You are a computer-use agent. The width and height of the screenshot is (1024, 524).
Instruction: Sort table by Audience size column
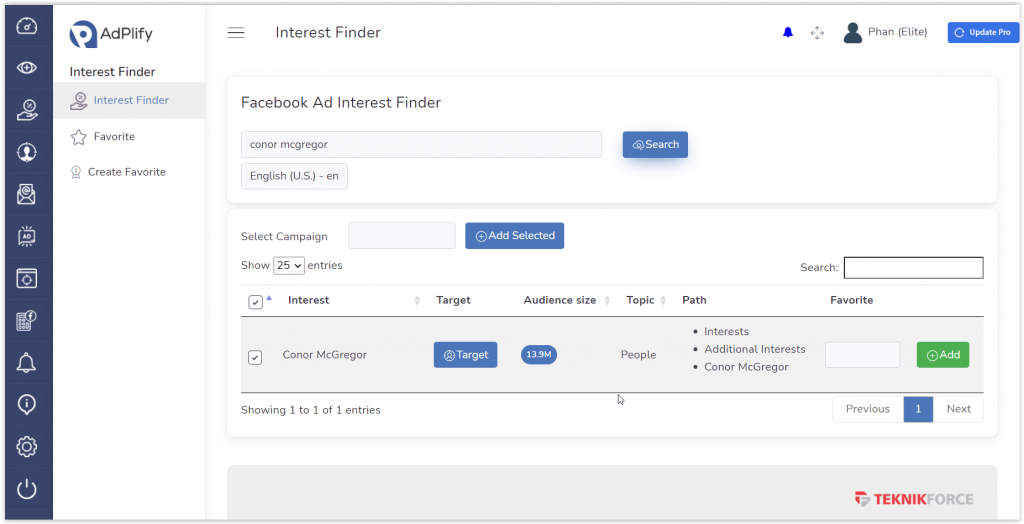coord(560,300)
